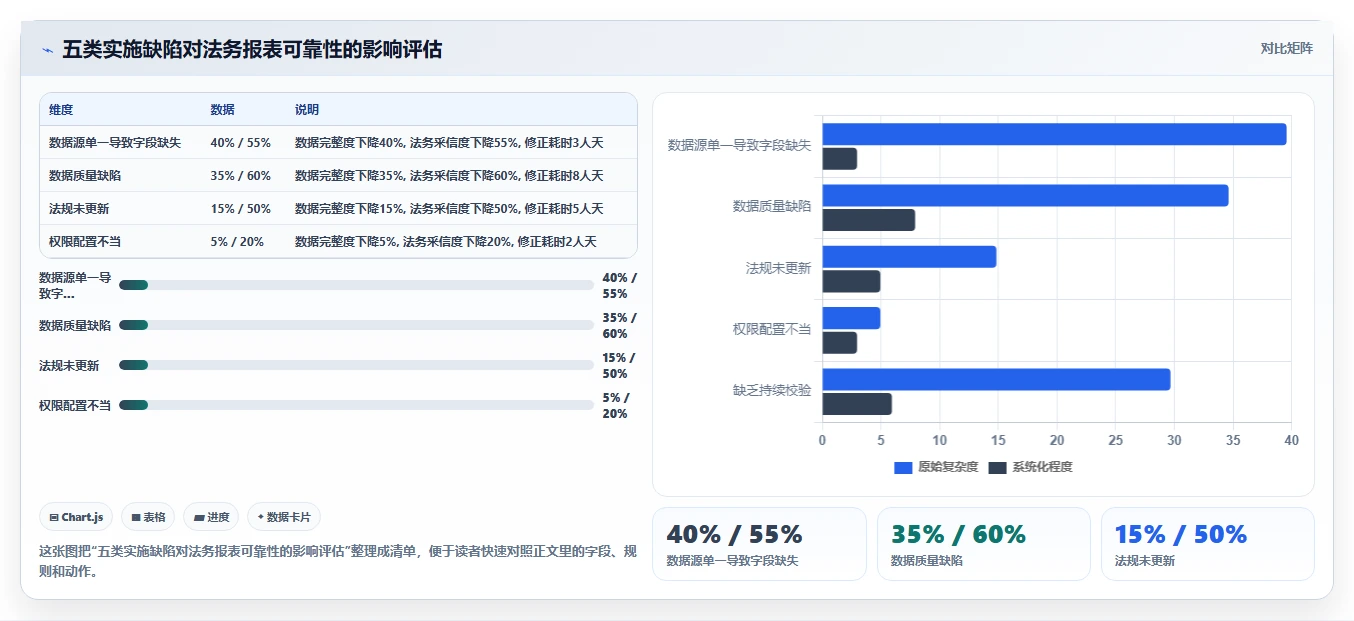
Task: Select the 表格 tag chip
Action: click(x=148, y=517)
